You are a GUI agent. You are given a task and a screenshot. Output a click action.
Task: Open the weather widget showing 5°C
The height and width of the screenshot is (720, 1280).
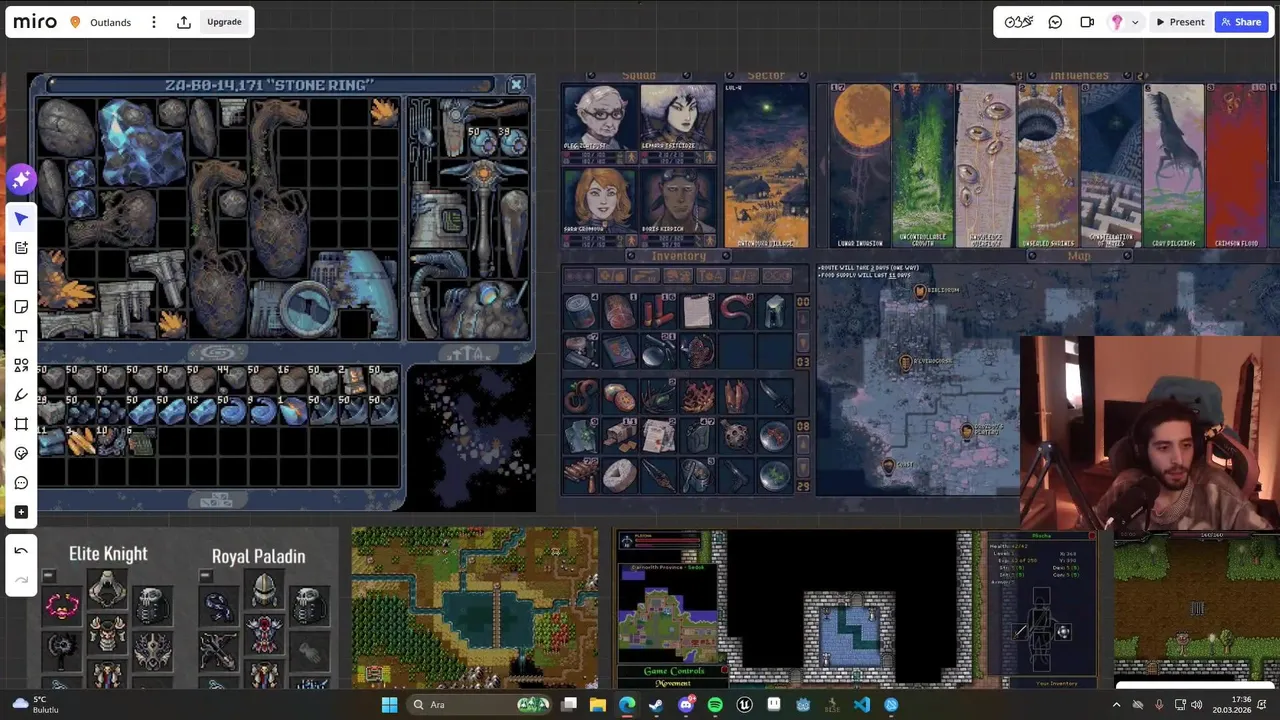(36, 705)
